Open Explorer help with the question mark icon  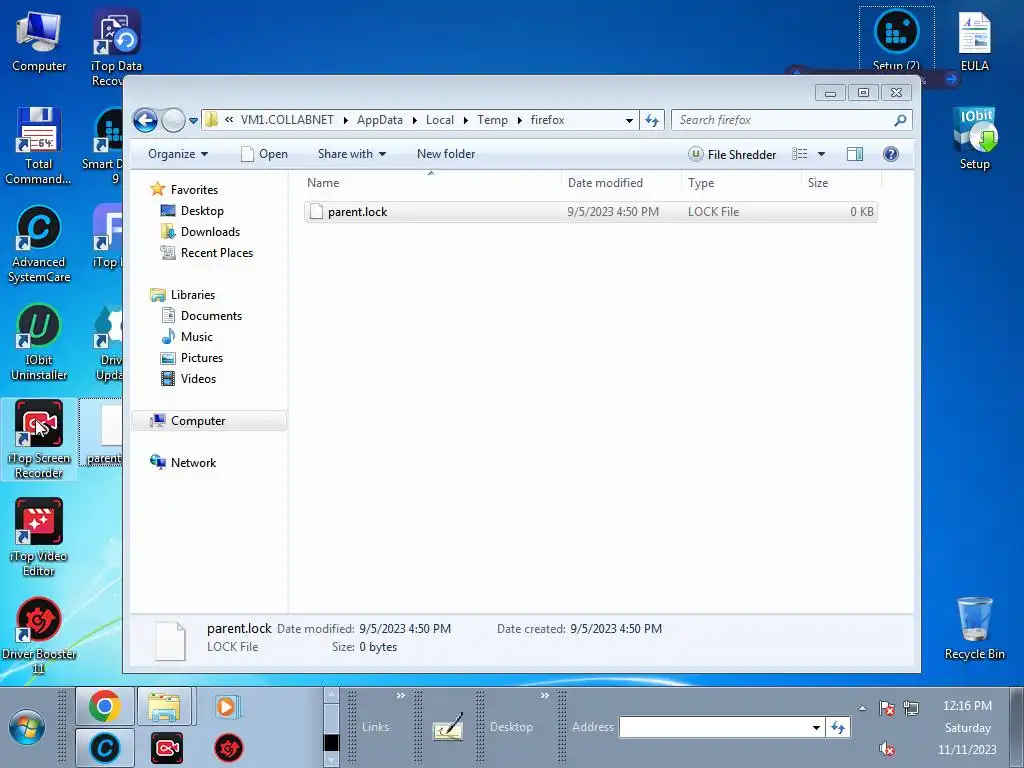click(x=890, y=154)
